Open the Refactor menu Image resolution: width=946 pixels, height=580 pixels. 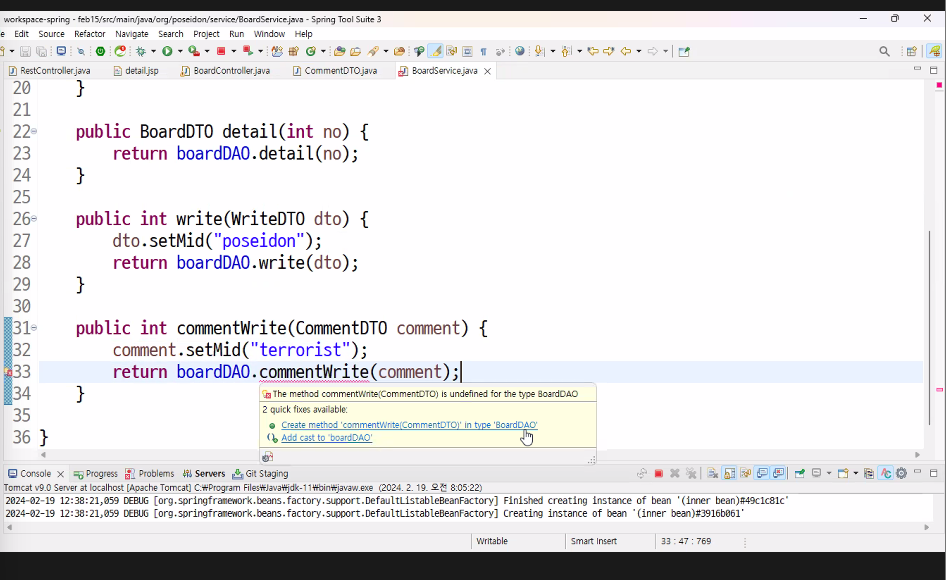[89, 34]
